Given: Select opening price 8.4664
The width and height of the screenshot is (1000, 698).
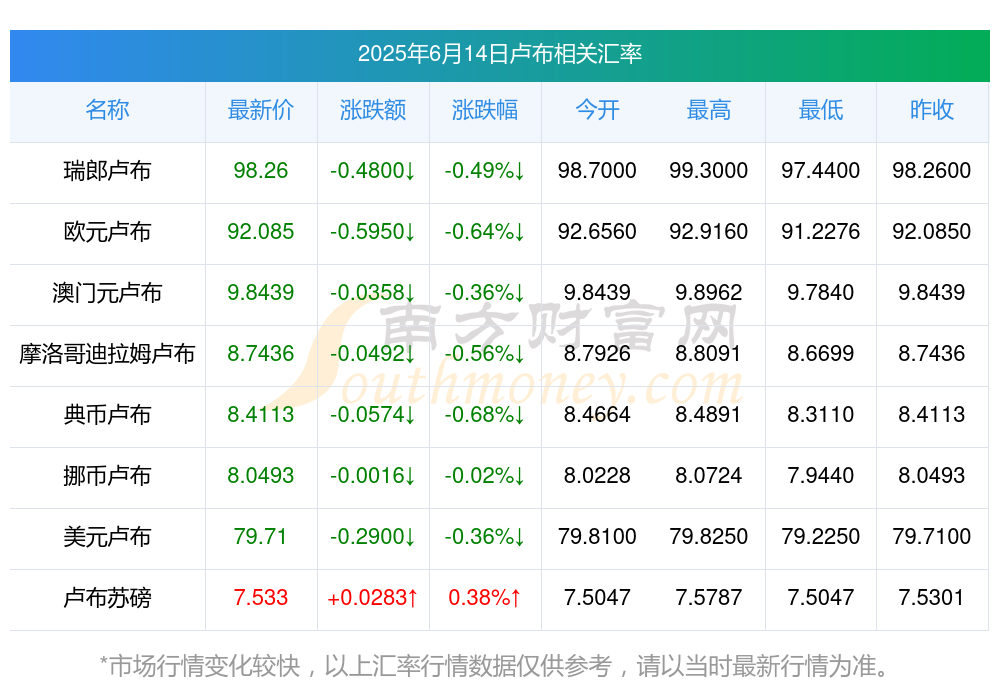Looking at the screenshot, I should click(x=597, y=415).
